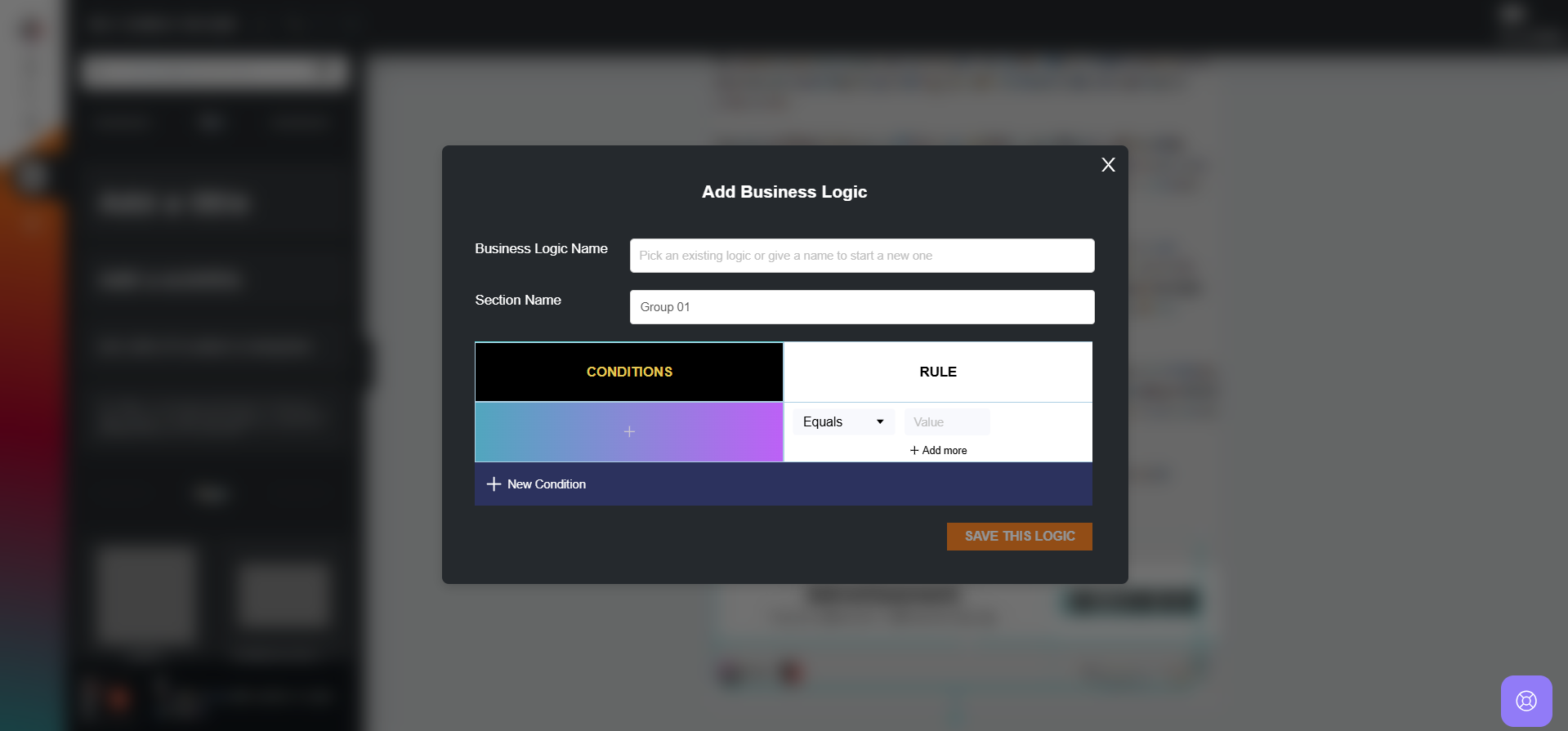Click the caret arrow beside Equals
The width and height of the screenshot is (1568, 731).
coord(880,422)
